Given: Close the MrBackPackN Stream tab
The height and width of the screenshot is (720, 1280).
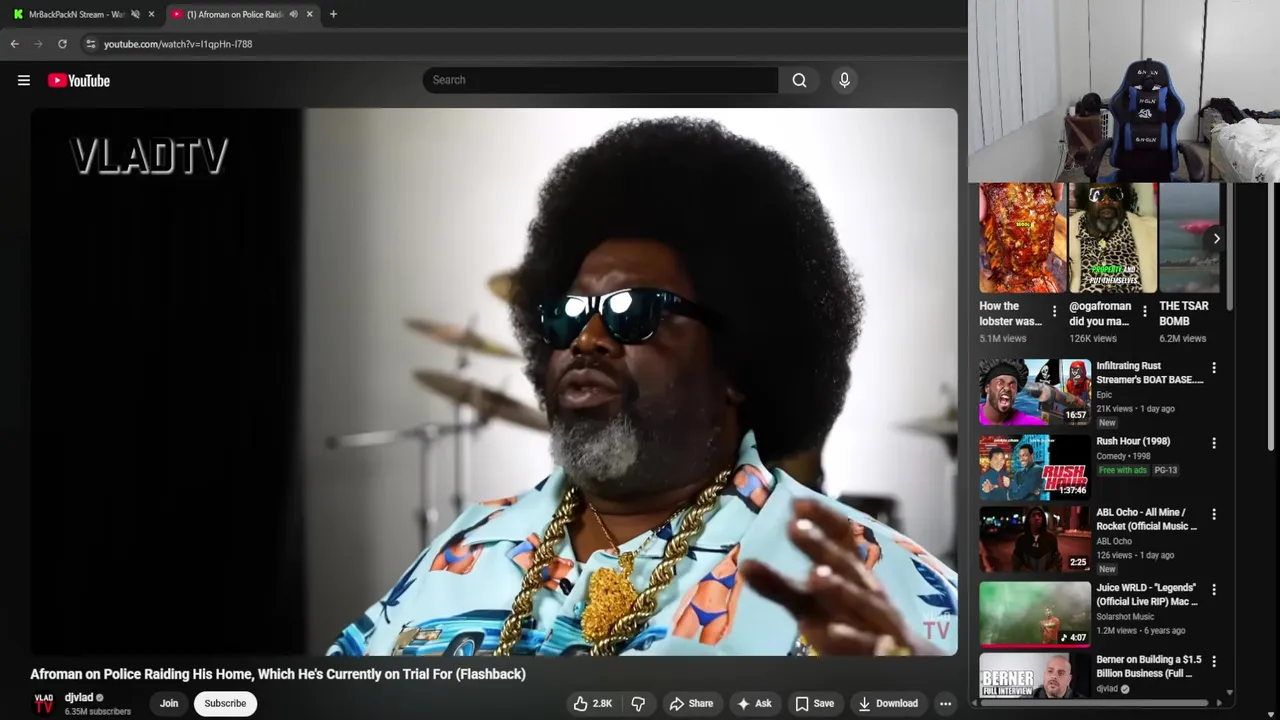Looking at the screenshot, I should tap(151, 14).
